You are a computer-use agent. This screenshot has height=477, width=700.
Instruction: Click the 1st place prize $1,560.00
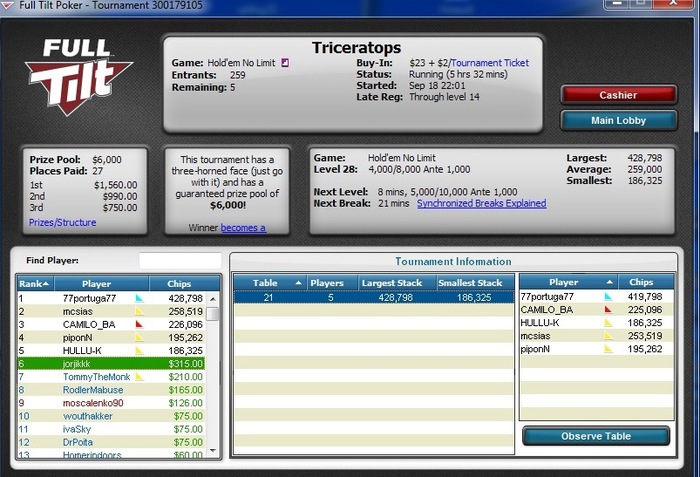[116, 185]
